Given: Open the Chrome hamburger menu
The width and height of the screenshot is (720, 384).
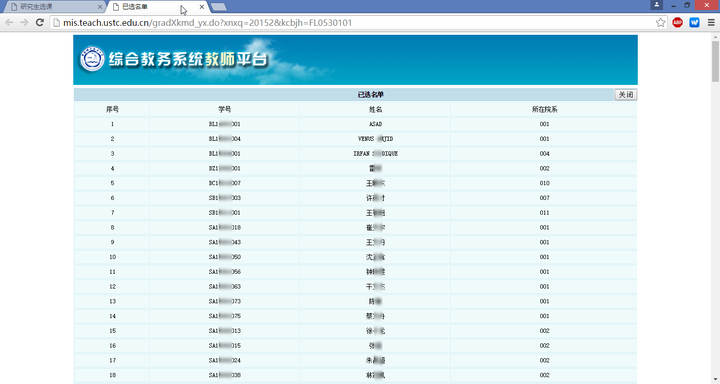Looking at the screenshot, I should (711, 23).
